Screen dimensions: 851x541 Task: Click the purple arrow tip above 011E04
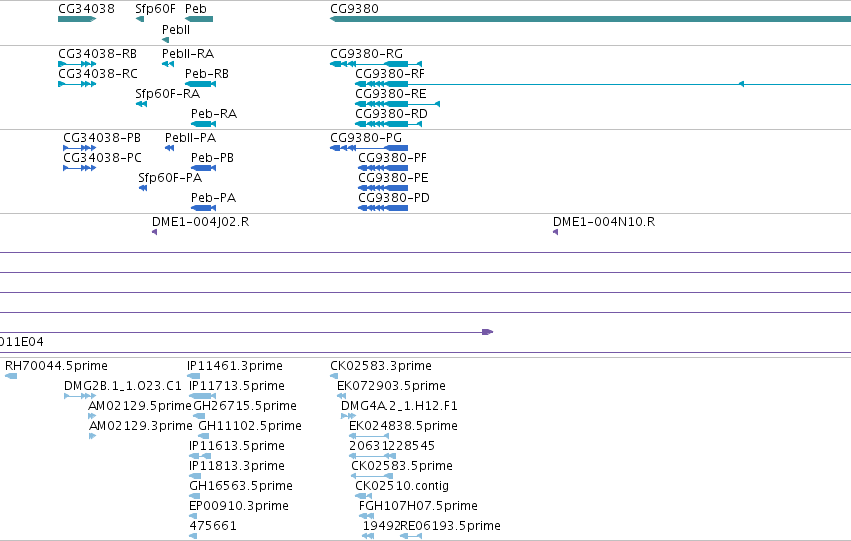pos(487,332)
